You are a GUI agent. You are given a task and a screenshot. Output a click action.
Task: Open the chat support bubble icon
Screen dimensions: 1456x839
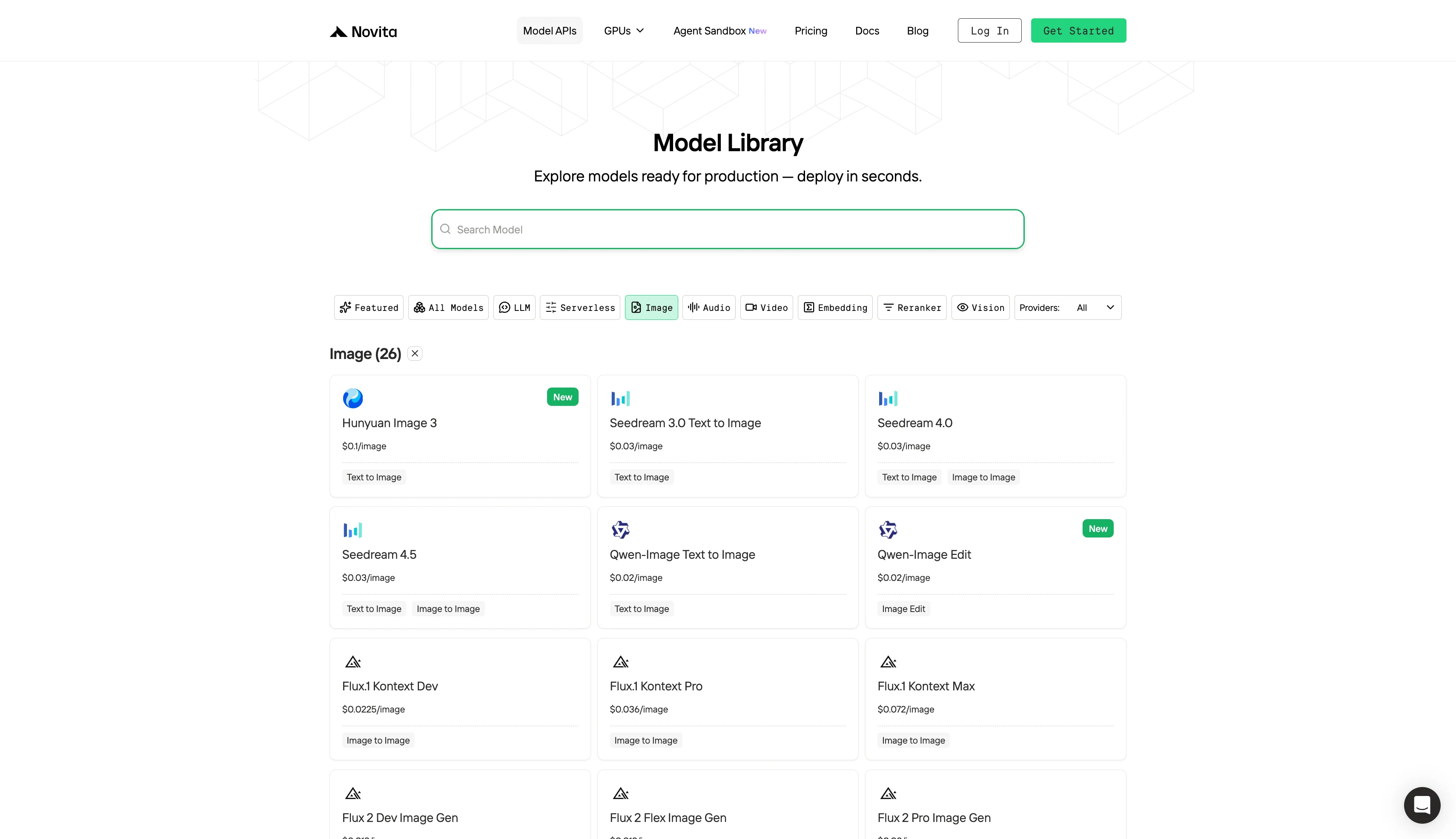[x=1422, y=805]
